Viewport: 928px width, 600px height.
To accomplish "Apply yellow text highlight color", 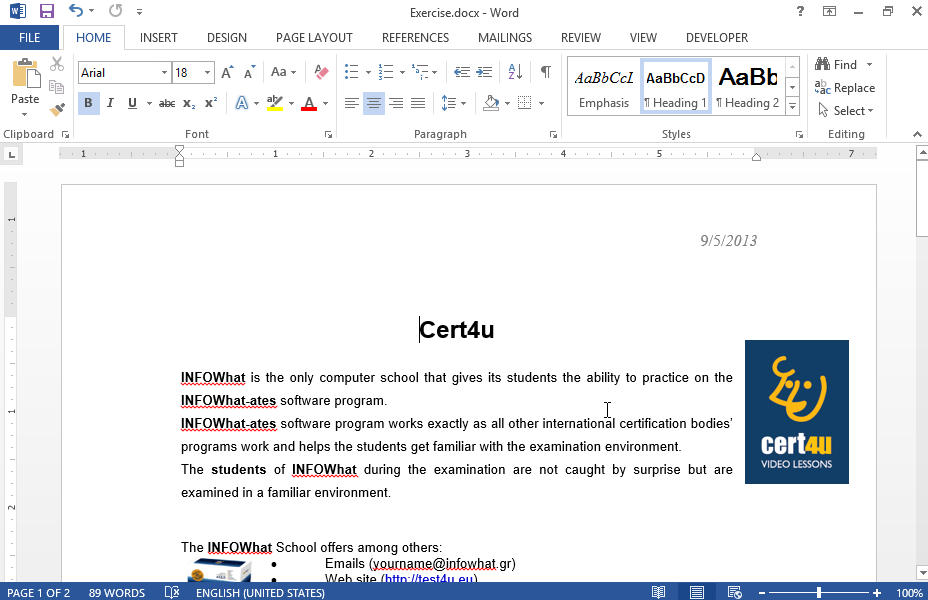I will [274, 104].
